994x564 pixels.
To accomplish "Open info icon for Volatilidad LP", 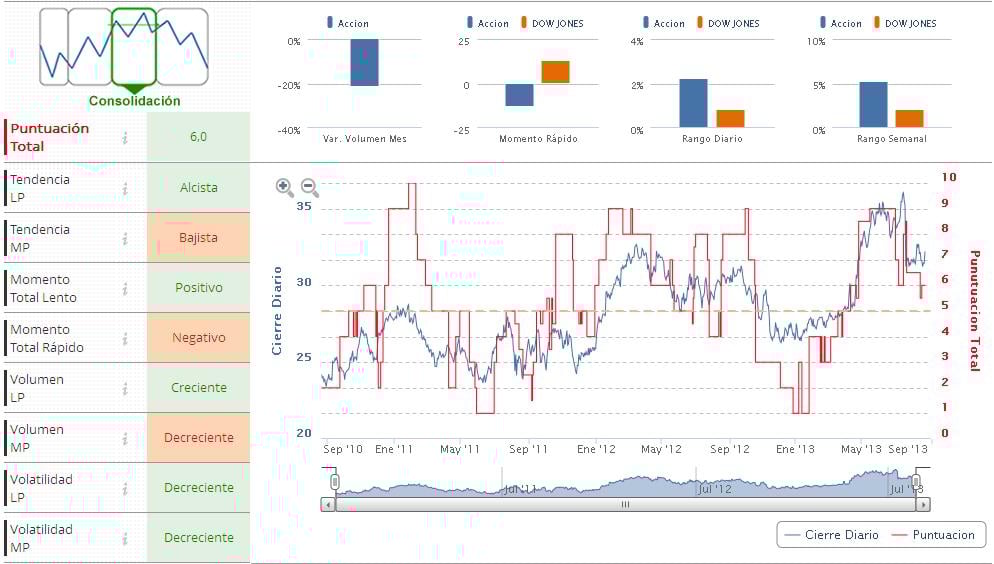I will 126,488.
